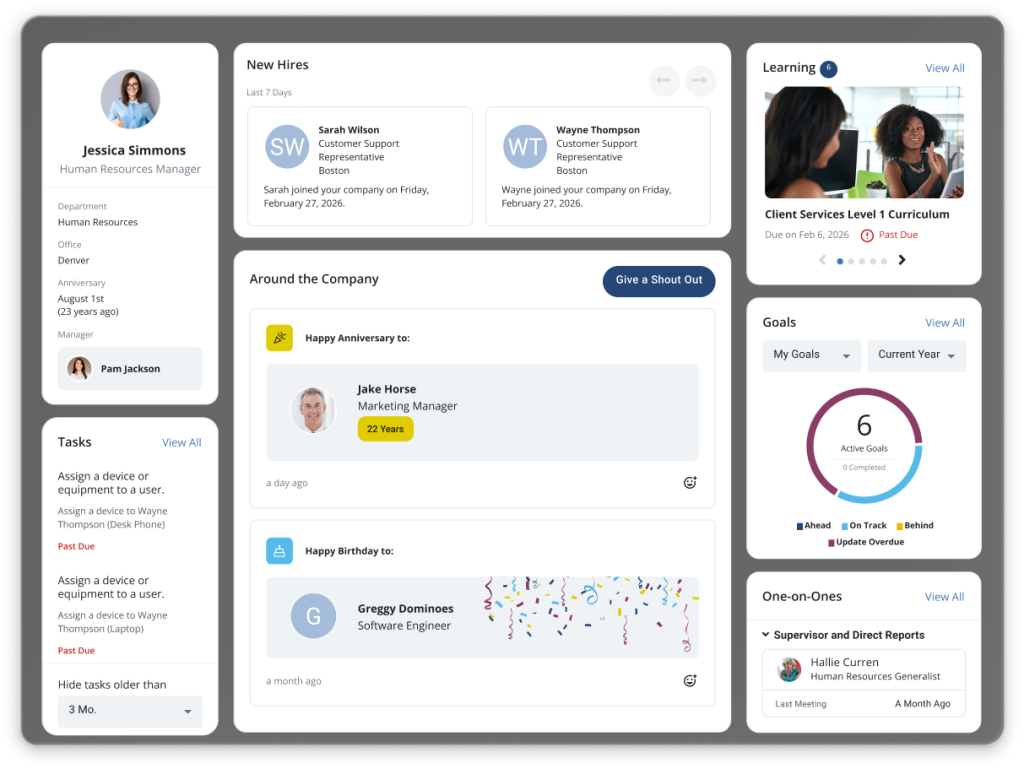
Task: Click 'A Month Ago' last meeting value
Action: coord(923,704)
